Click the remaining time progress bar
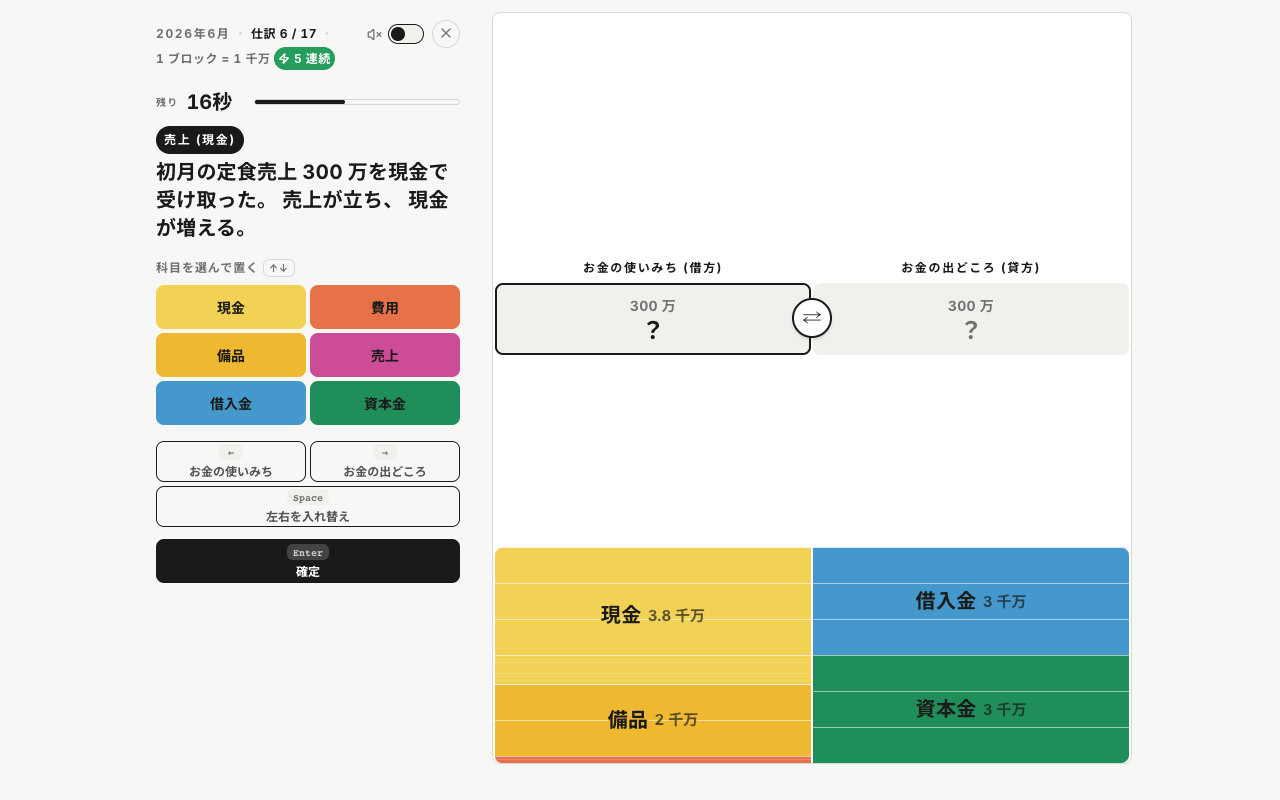Image resolution: width=1280 pixels, height=800 pixels. pos(357,102)
